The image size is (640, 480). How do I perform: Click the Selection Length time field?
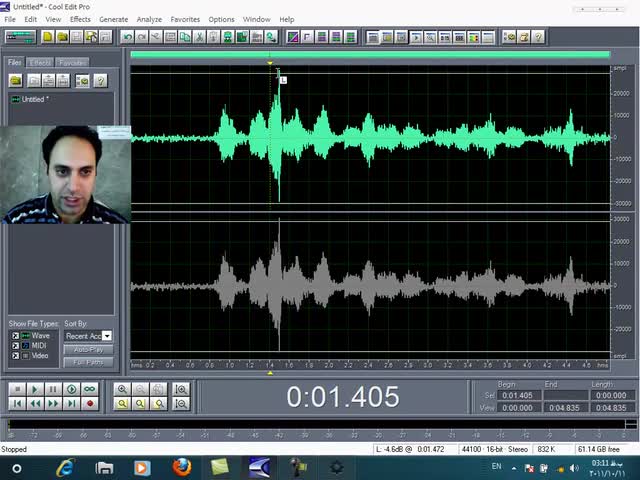612,395
